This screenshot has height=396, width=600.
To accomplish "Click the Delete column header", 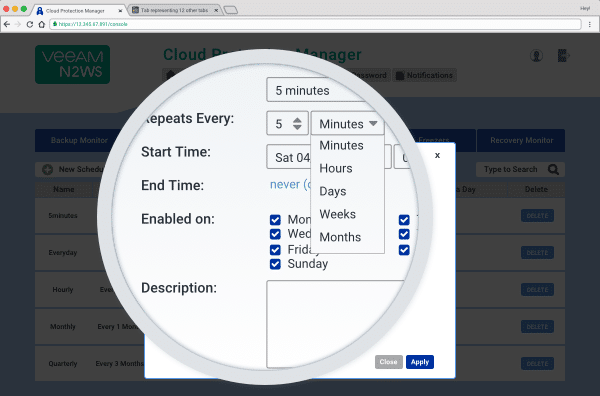I will (536, 189).
